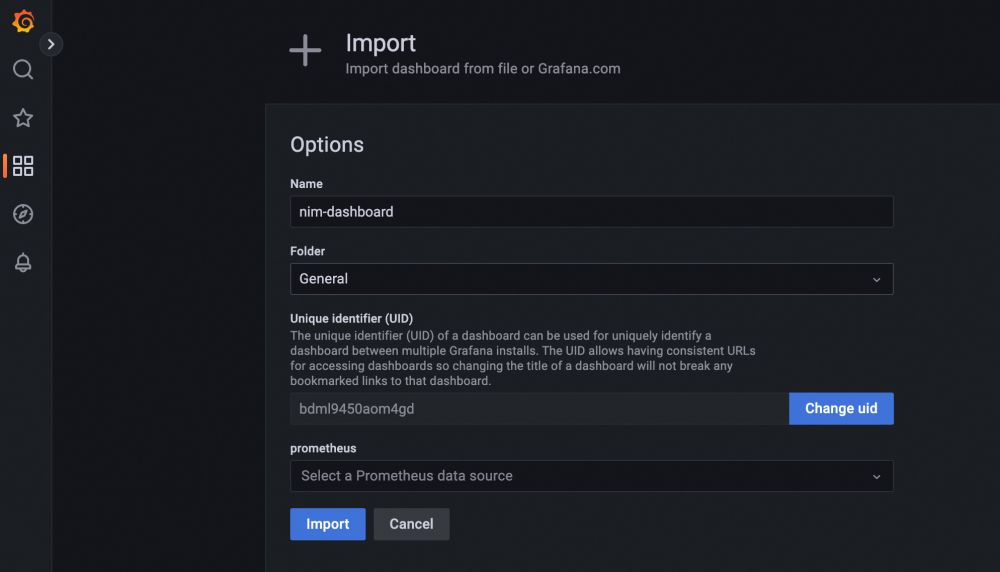Open starred dashboards via star icon
Screen dimensions: 1000x572
[23, 118]
